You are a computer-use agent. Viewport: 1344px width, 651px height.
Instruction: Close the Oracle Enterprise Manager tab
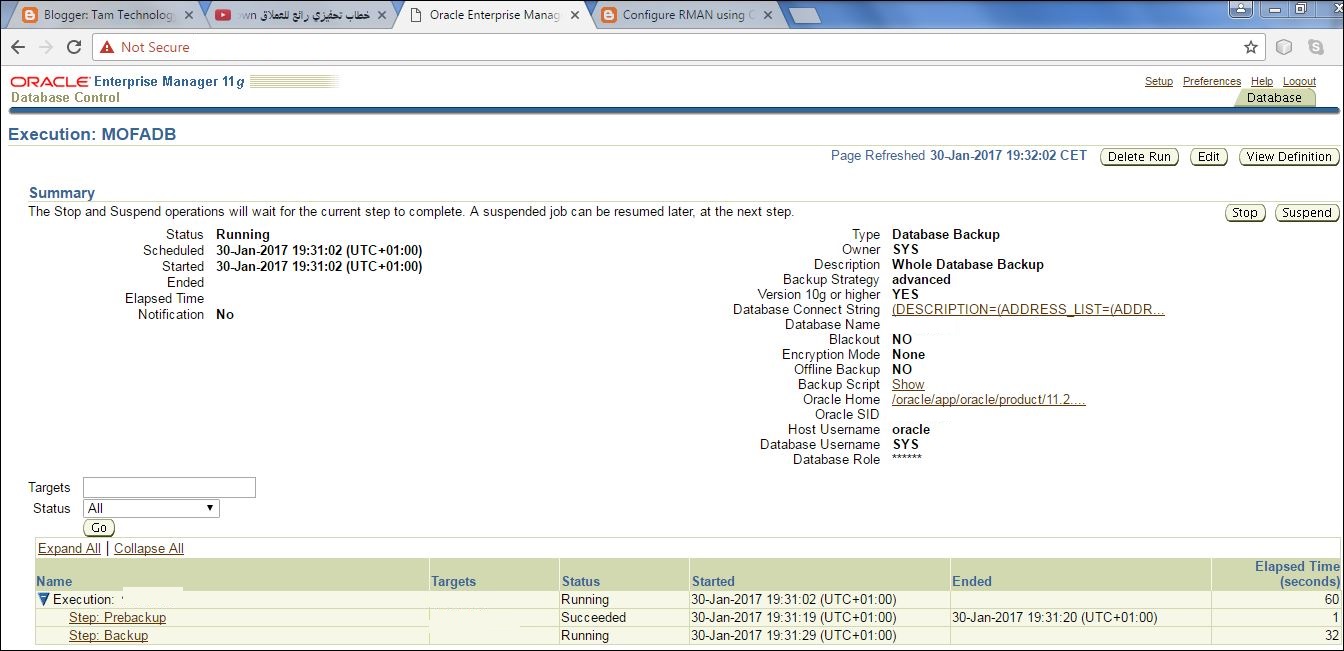574,15
